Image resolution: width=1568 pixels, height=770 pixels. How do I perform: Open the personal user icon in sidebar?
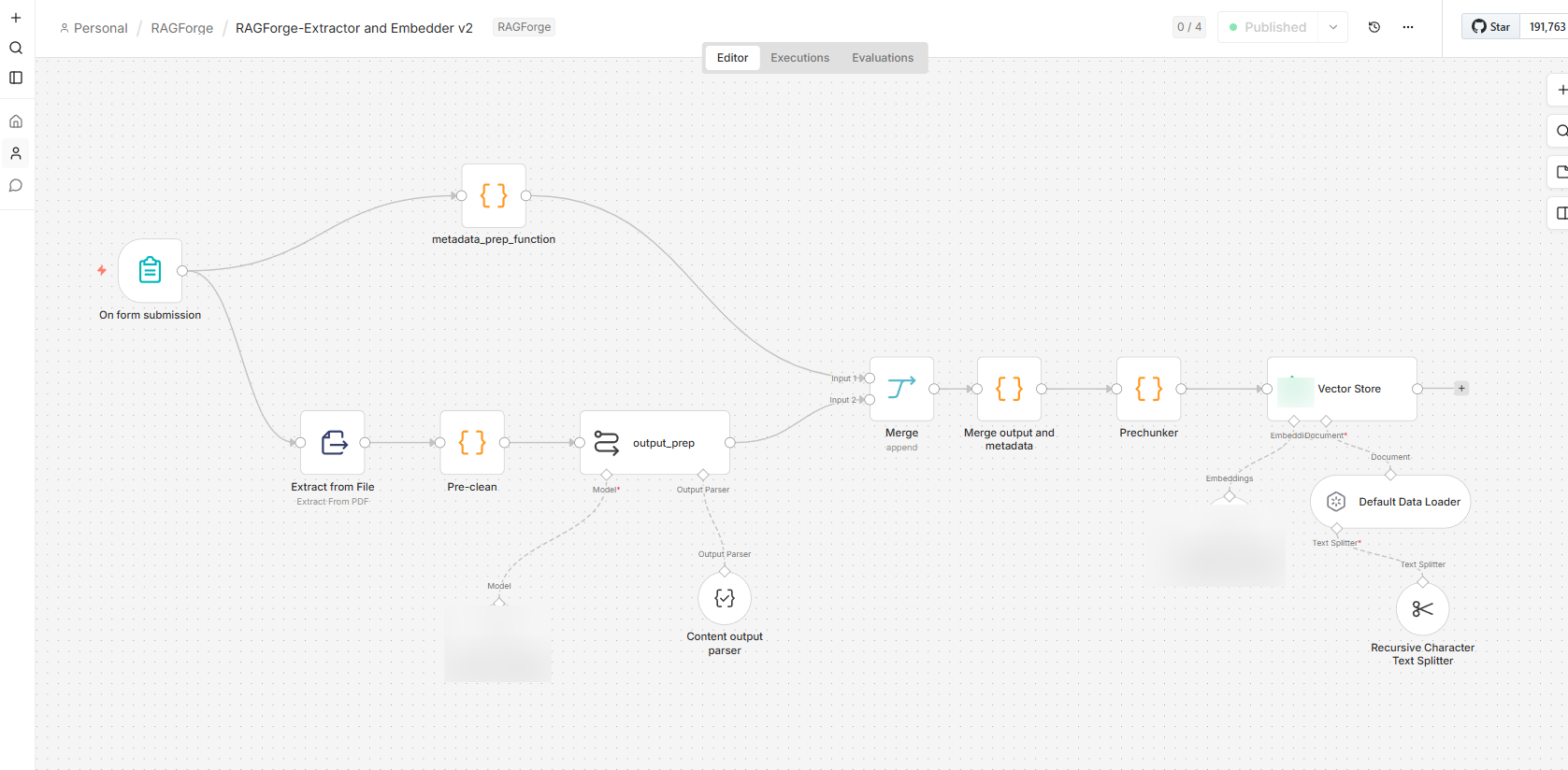16,153
